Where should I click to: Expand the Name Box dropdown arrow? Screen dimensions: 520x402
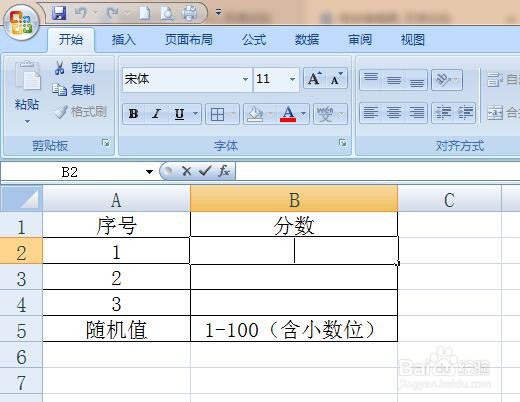coord(149,172)
